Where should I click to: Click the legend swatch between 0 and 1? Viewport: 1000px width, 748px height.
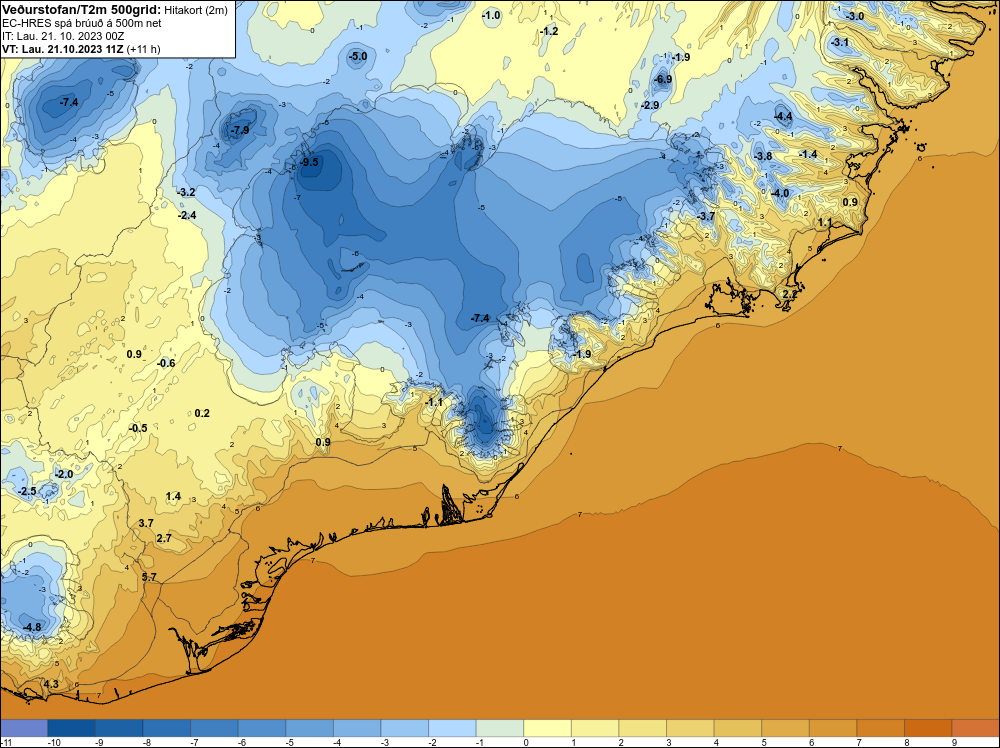pos(547,728)
